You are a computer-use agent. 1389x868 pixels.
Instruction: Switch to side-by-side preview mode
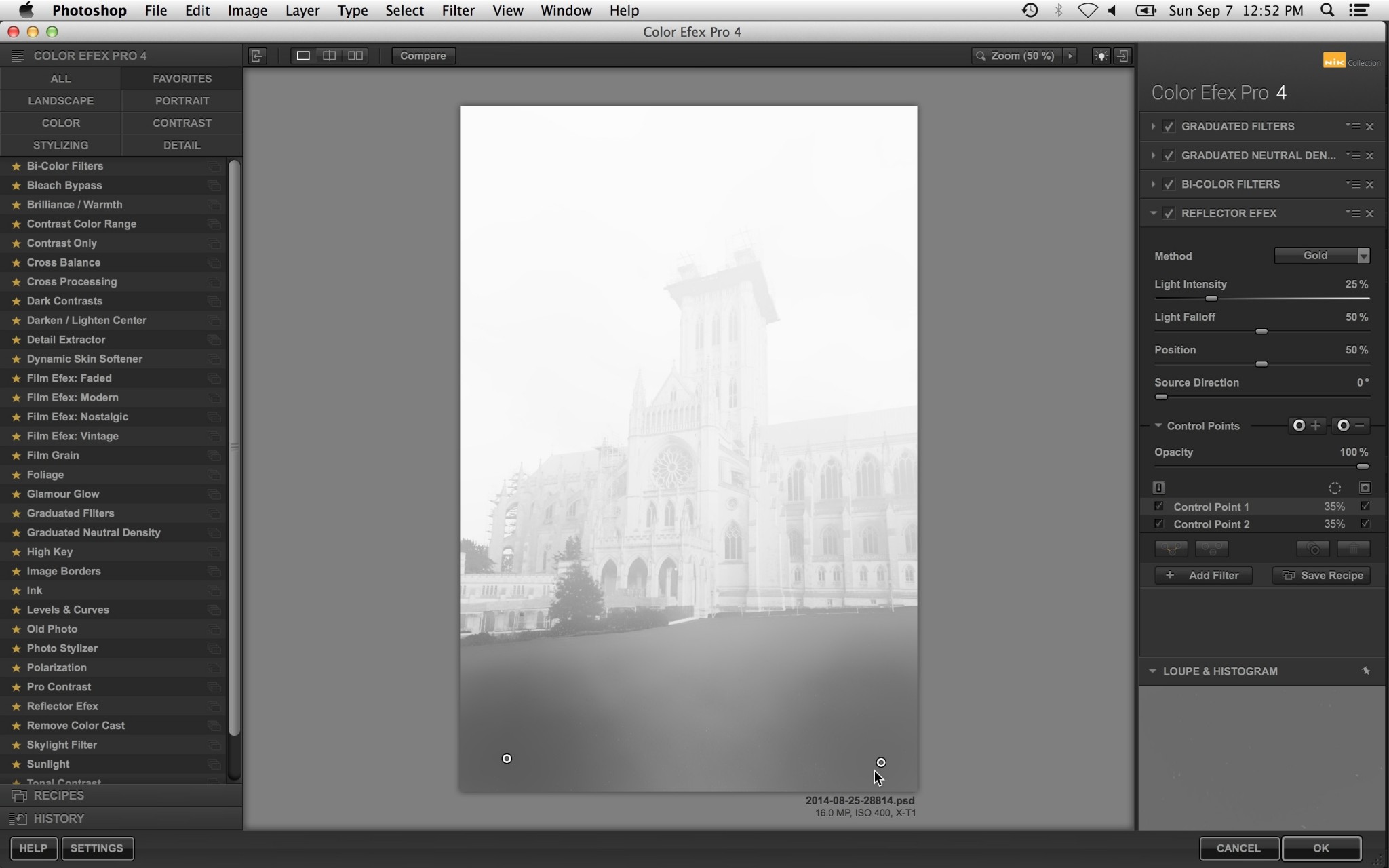tap(355, 56)
